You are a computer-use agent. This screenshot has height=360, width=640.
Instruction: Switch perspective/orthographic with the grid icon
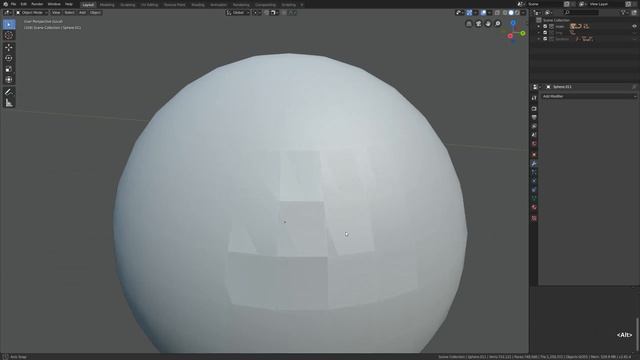(469, 24)
